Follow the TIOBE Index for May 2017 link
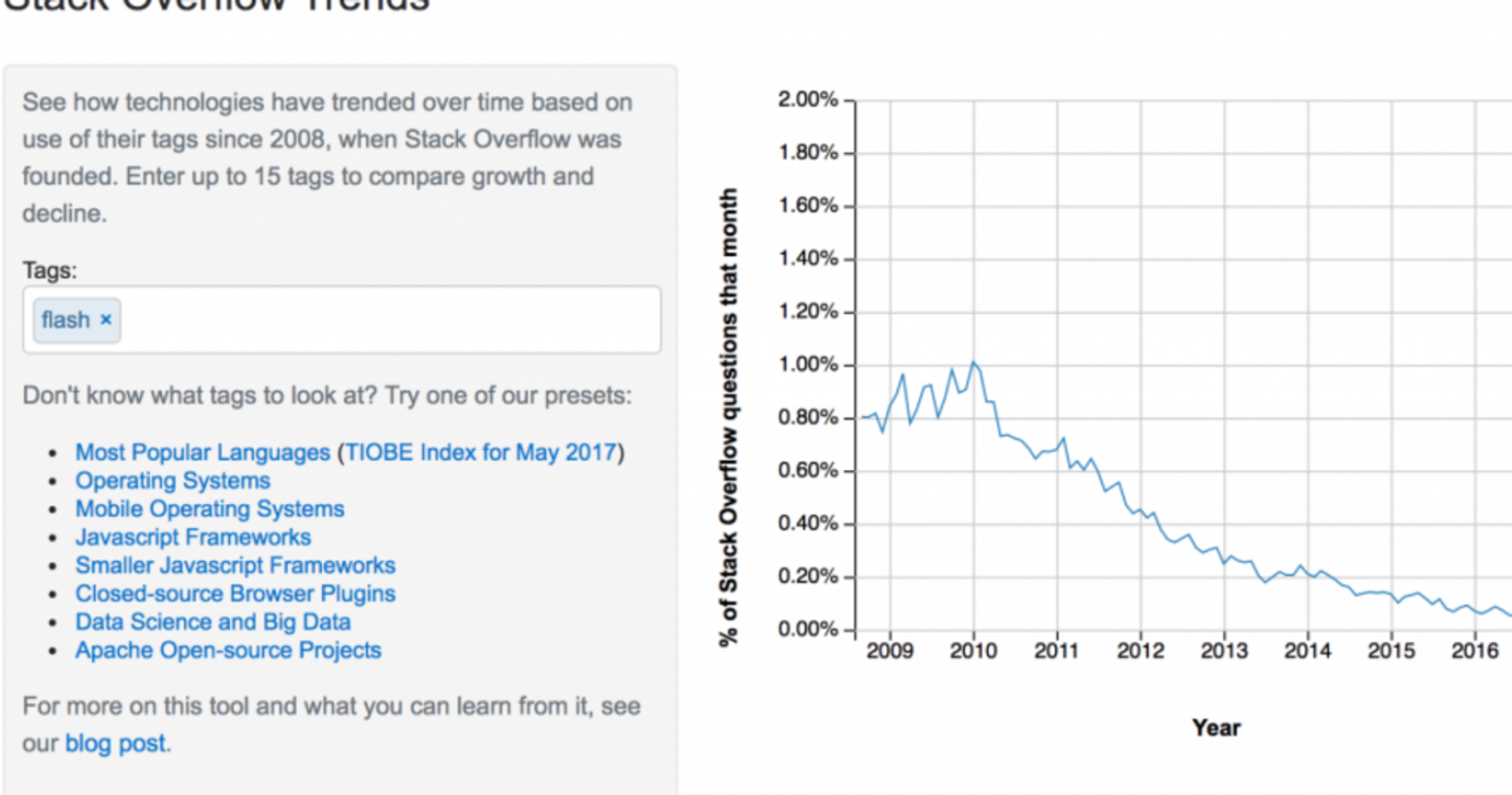The height and width of the screenshot is (795, 1512). click(481, 453)
